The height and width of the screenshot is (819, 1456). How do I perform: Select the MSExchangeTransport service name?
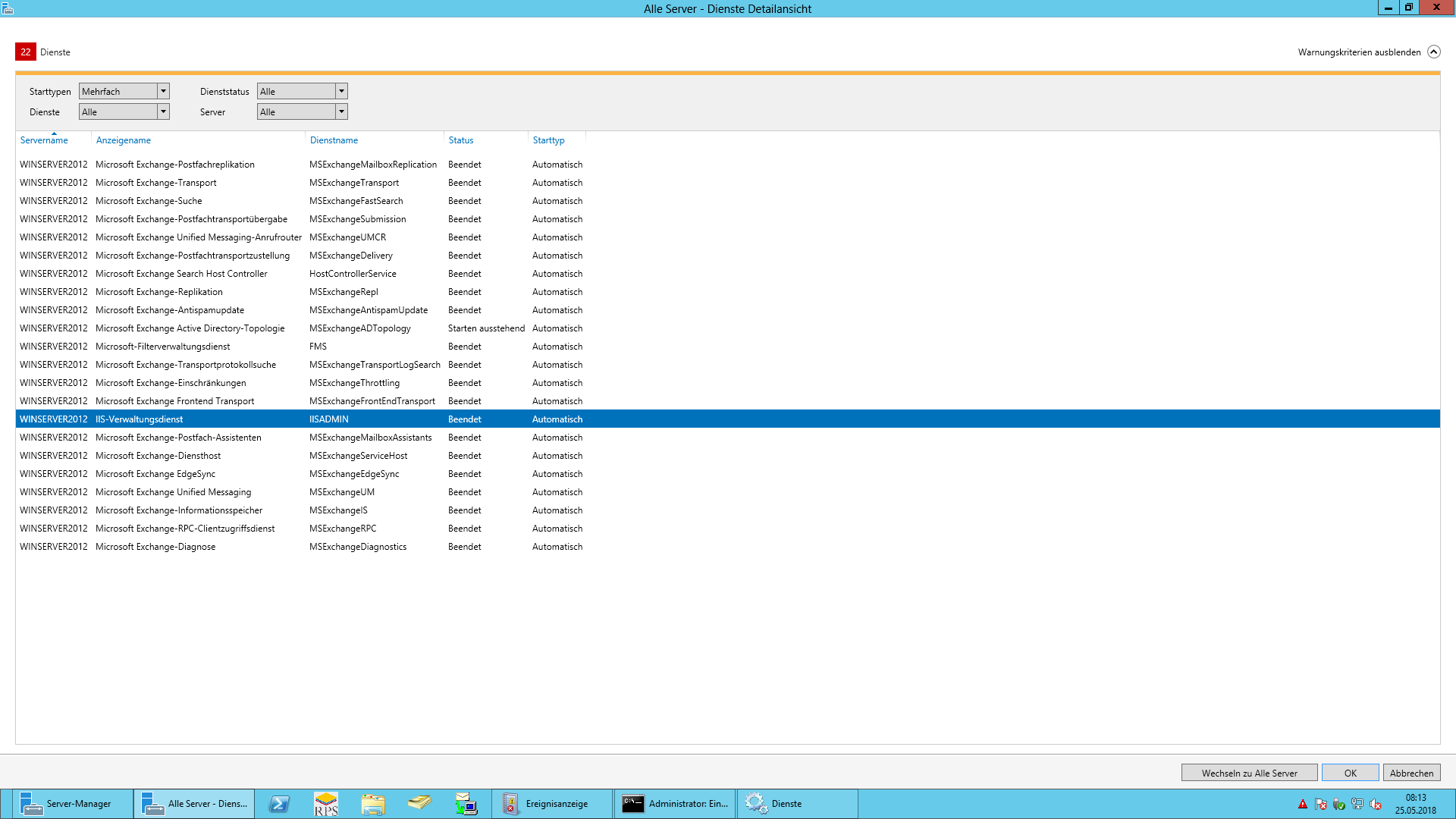click(354, 183)
